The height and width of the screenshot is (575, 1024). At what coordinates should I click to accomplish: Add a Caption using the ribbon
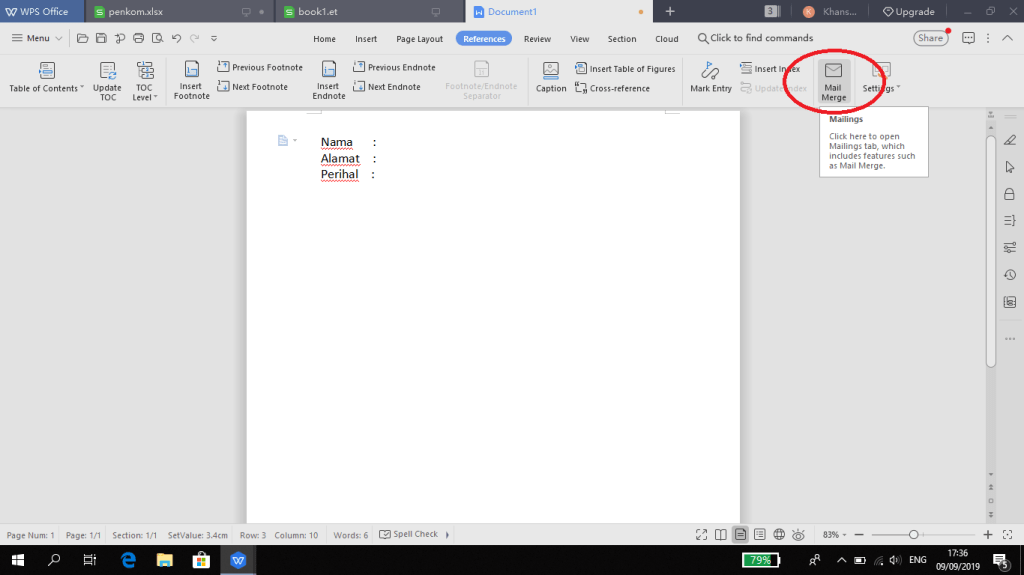point(551,77)
